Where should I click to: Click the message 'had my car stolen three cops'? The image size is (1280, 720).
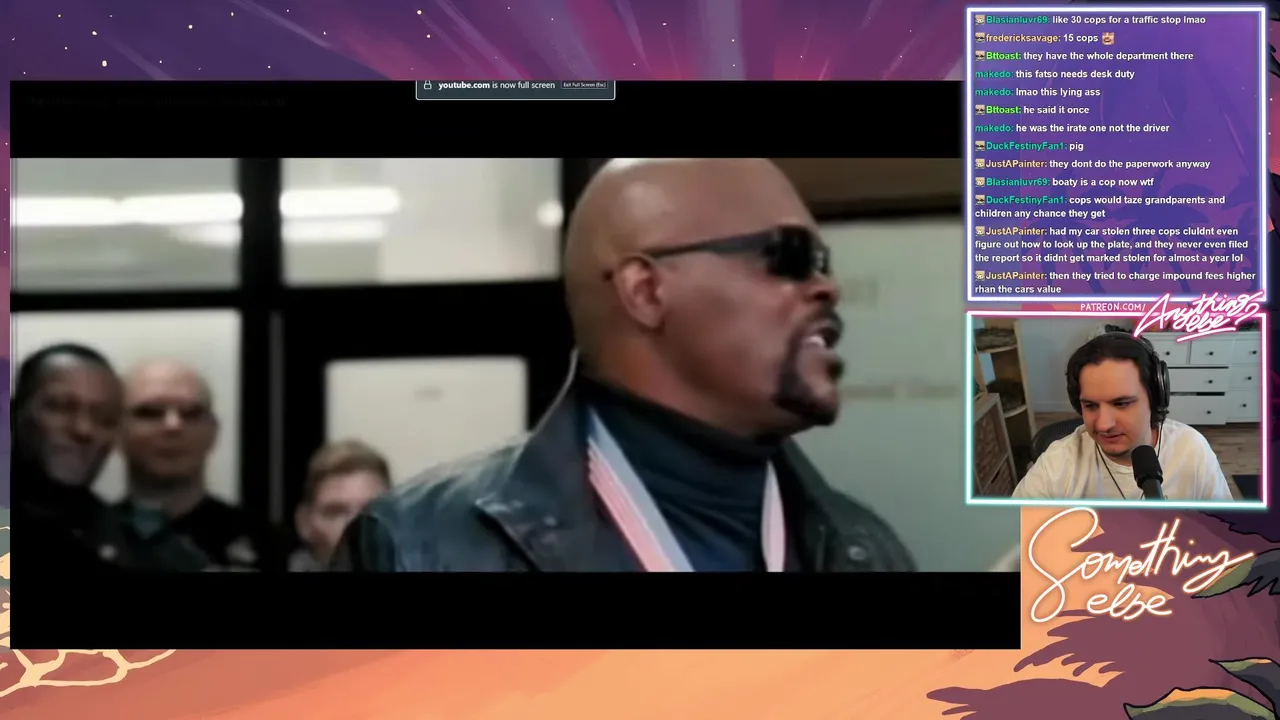(x=1110, y=245)
